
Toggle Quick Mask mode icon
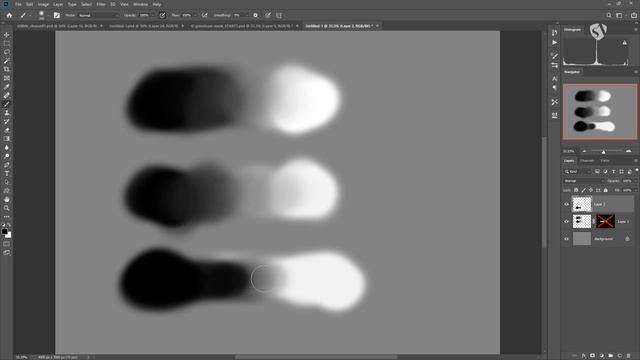(7, 244)
